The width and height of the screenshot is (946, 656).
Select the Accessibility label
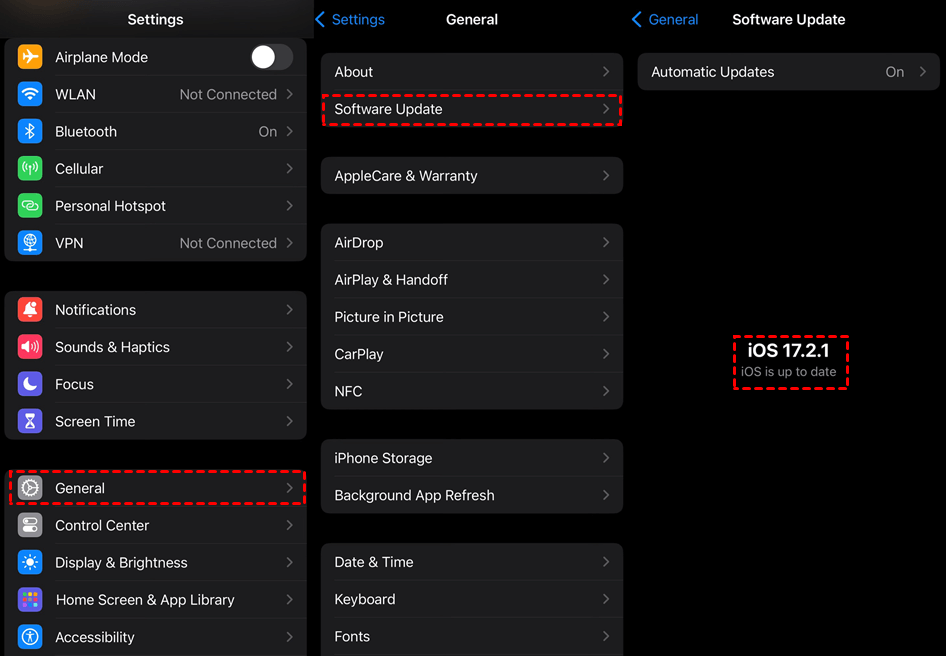click(x=95, y=637)
